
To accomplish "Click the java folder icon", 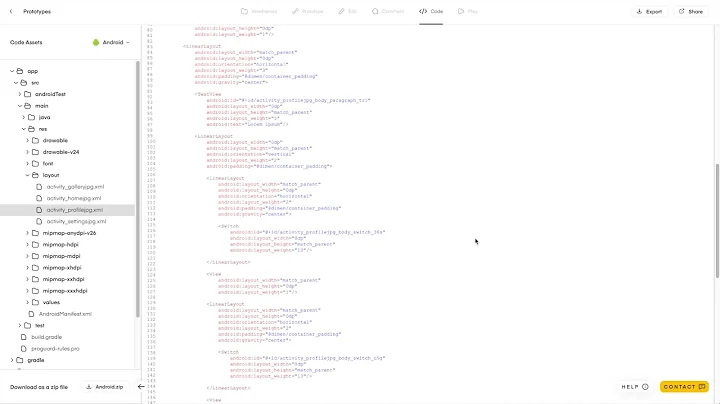I will [31, 117].
